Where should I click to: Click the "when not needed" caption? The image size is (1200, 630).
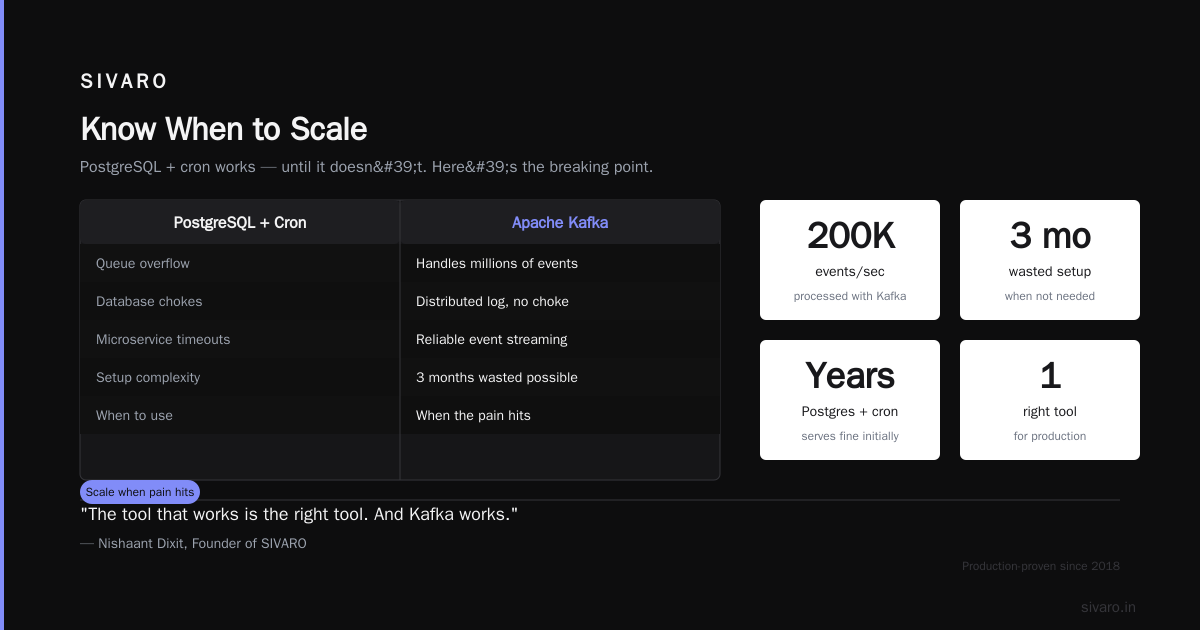point(1050,296)
